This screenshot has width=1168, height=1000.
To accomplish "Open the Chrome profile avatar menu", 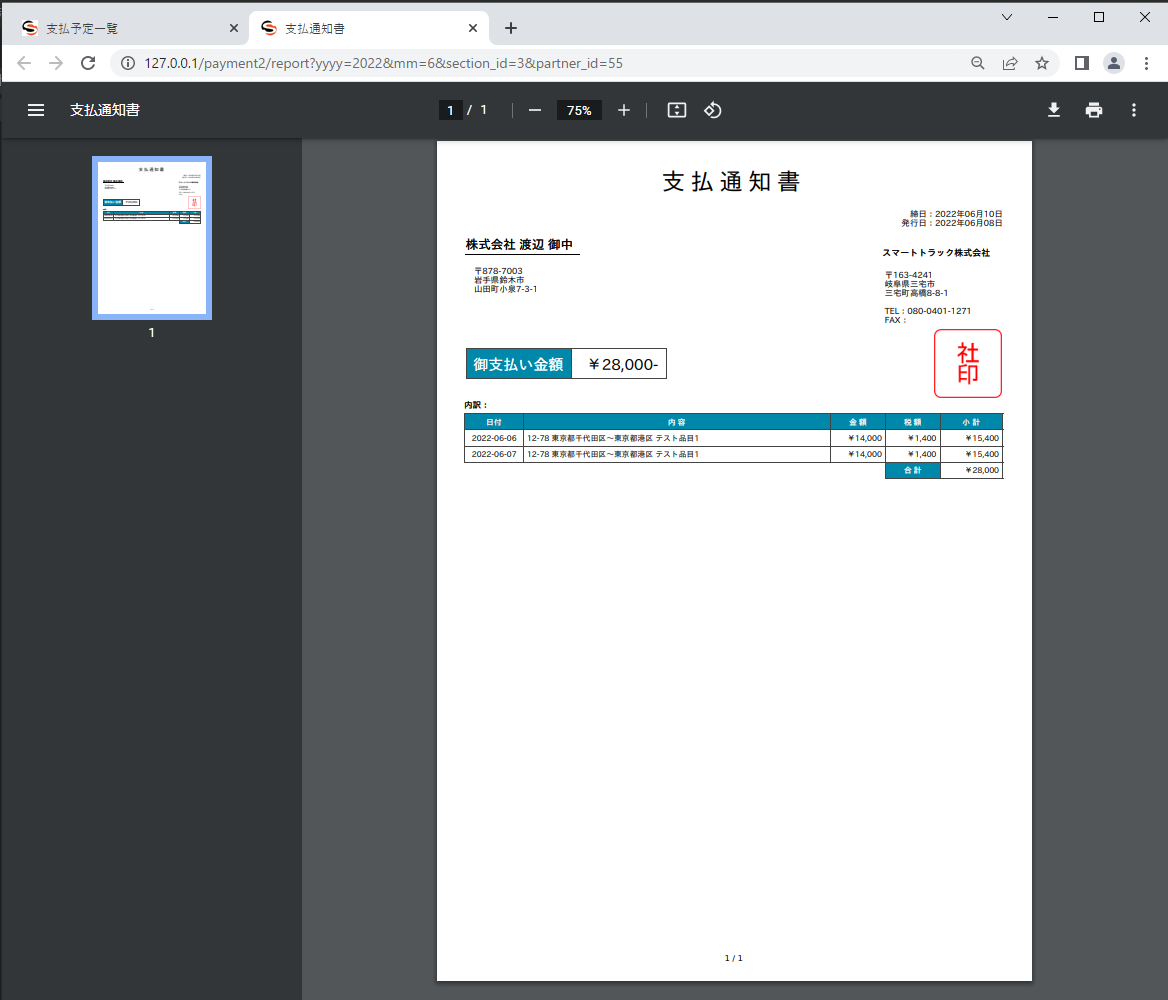I will click(x=1113, y=63).
